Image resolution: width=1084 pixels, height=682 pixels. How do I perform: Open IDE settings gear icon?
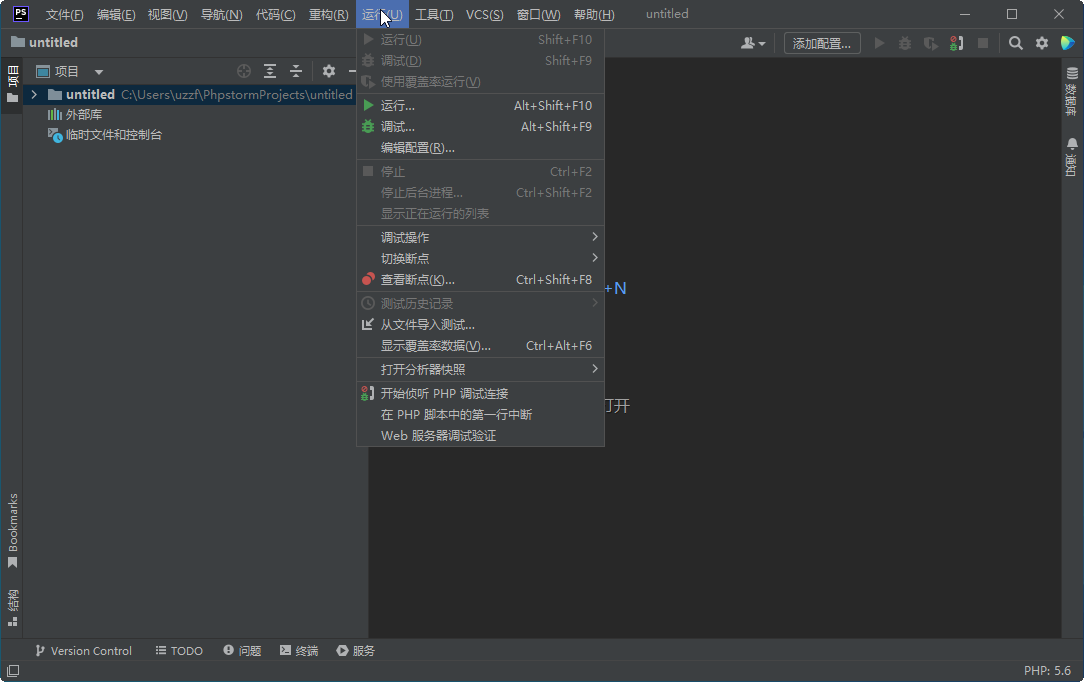click(1042, 44)
